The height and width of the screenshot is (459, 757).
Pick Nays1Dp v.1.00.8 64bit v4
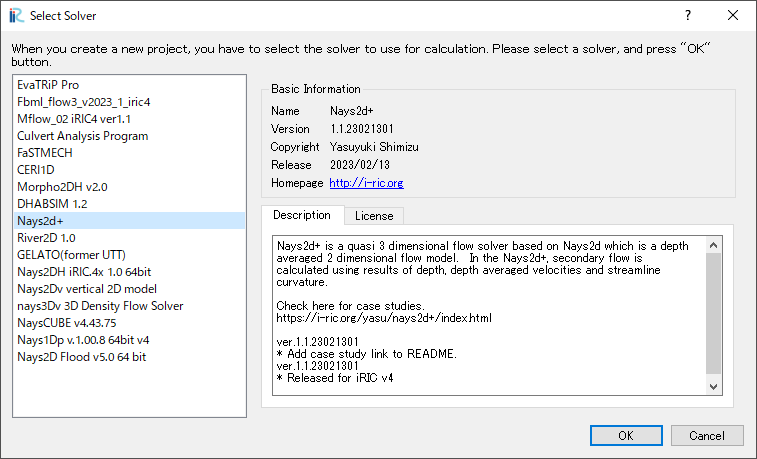(129, 340)
